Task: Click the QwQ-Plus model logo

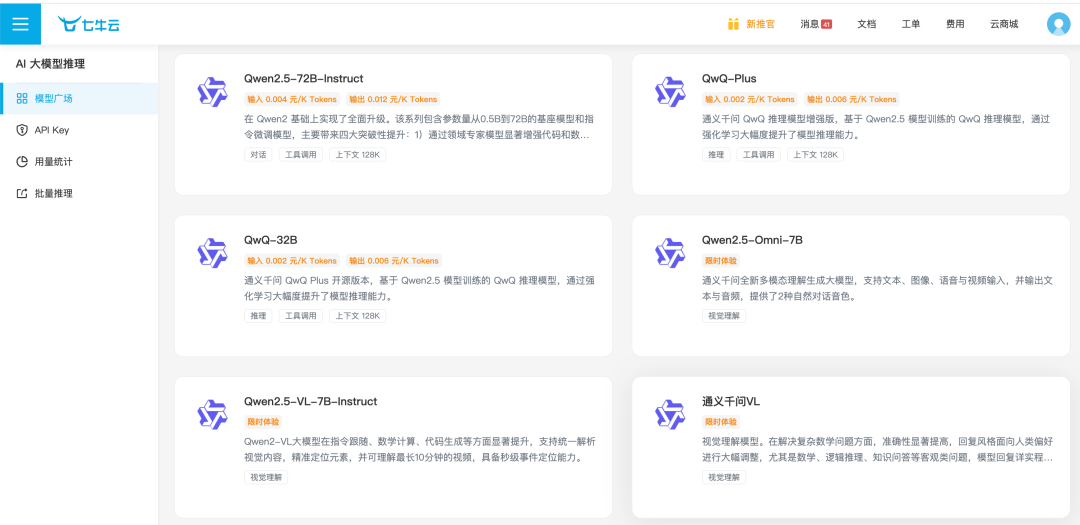Action: [x=669, y=92]
